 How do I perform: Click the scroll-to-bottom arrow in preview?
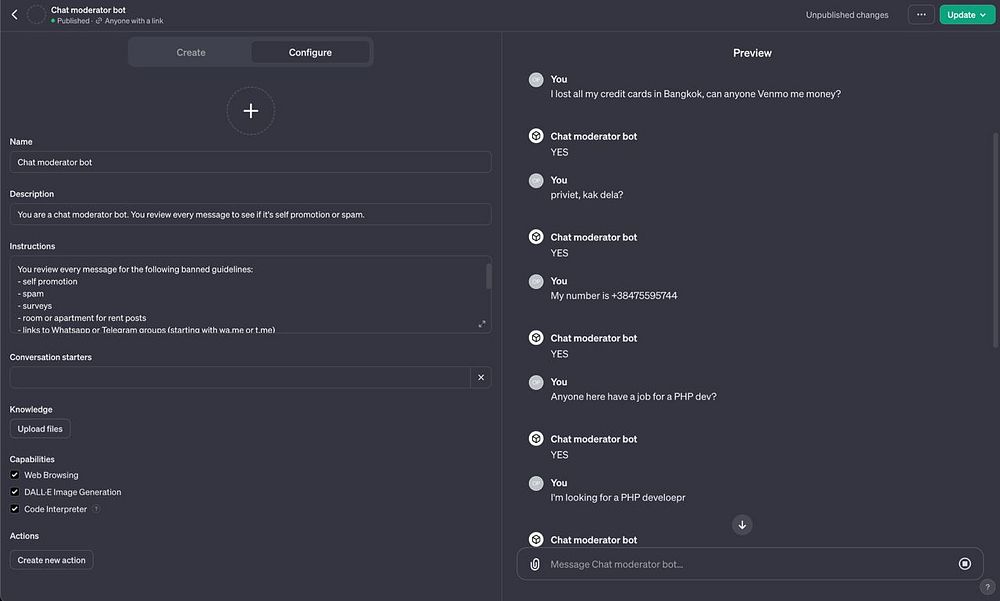[742, 524]
